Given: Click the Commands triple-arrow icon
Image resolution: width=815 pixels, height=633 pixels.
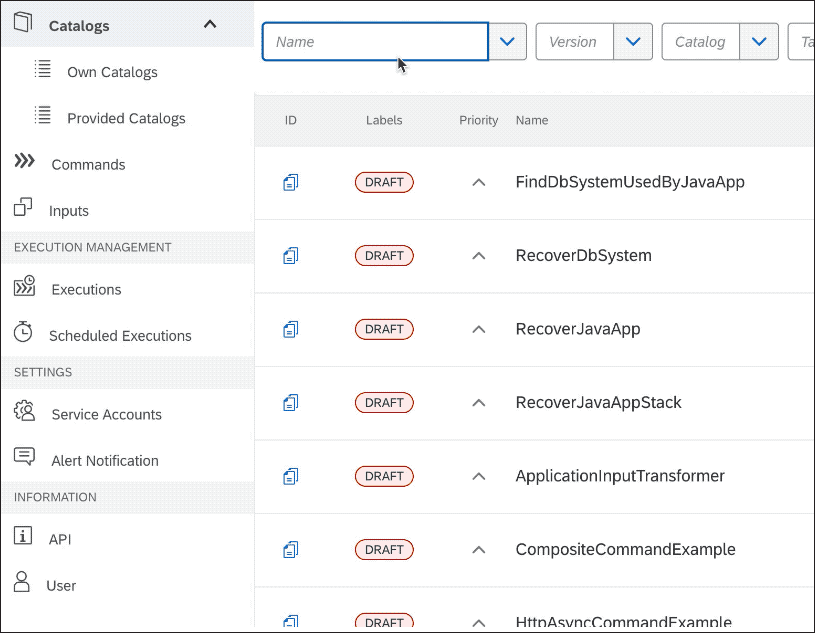Looking at the screenshot, I should click(x=24, y=161).
